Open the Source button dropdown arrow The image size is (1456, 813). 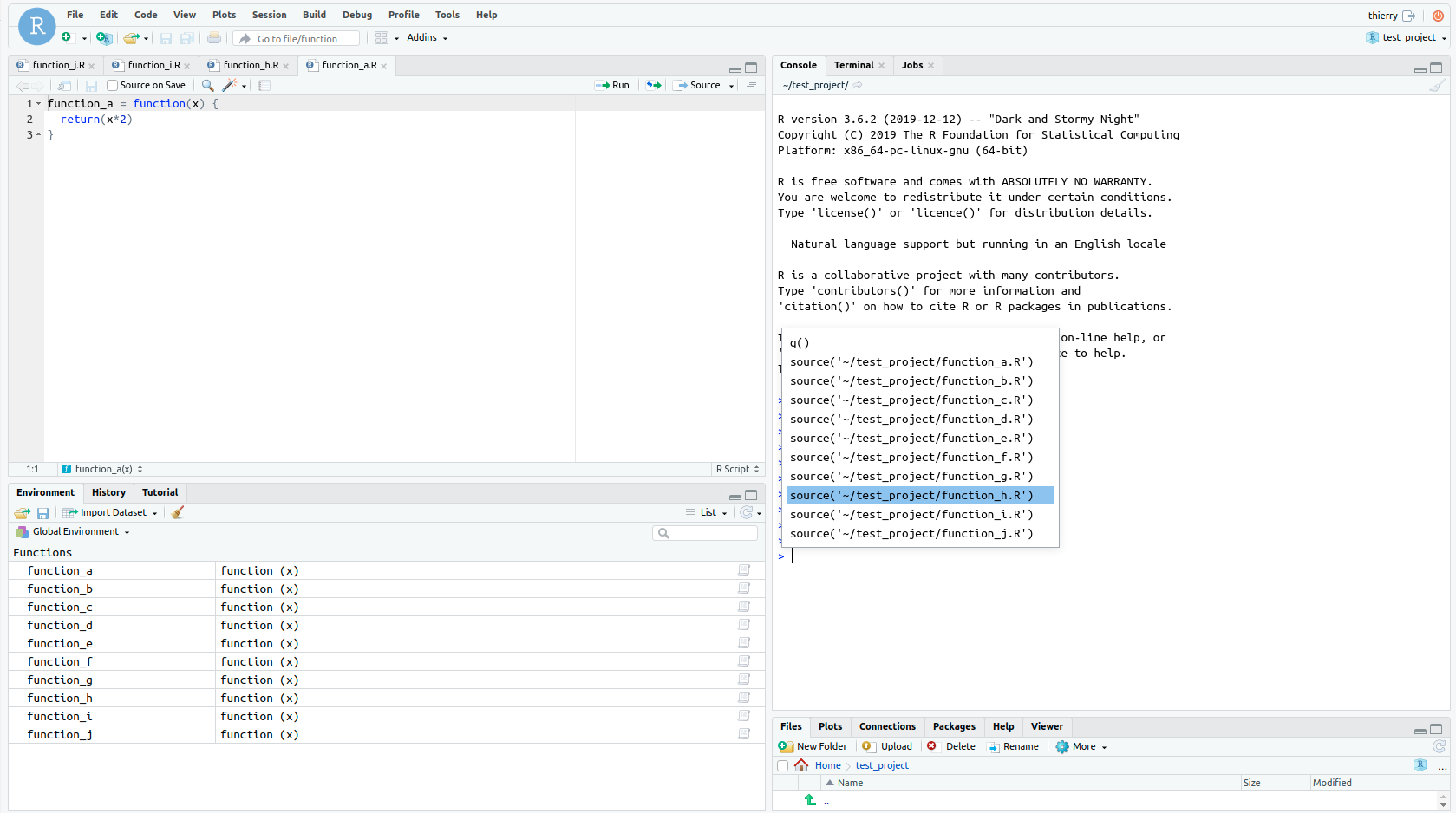pos(732,85)
